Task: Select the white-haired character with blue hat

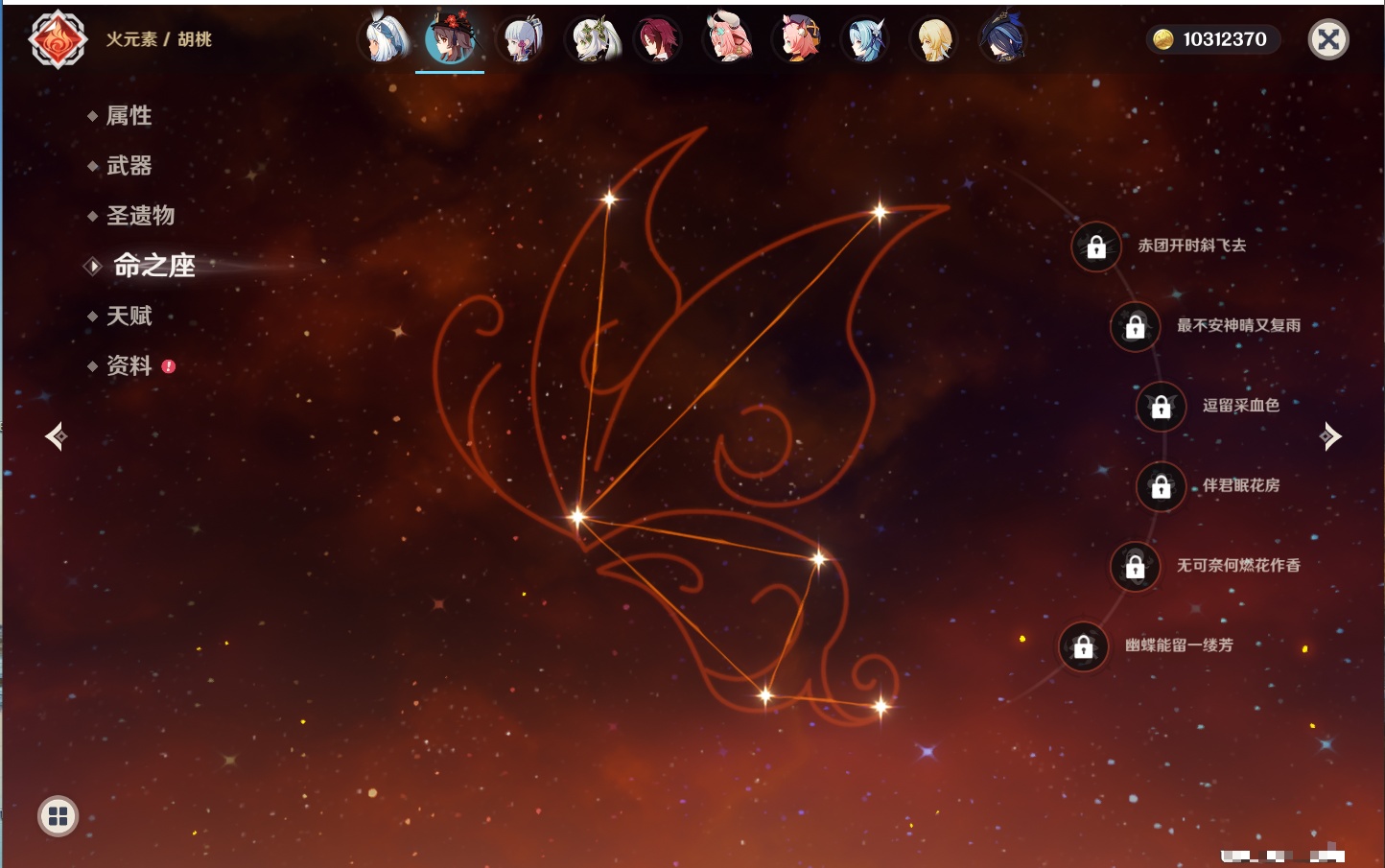Action: coord(383,39)
